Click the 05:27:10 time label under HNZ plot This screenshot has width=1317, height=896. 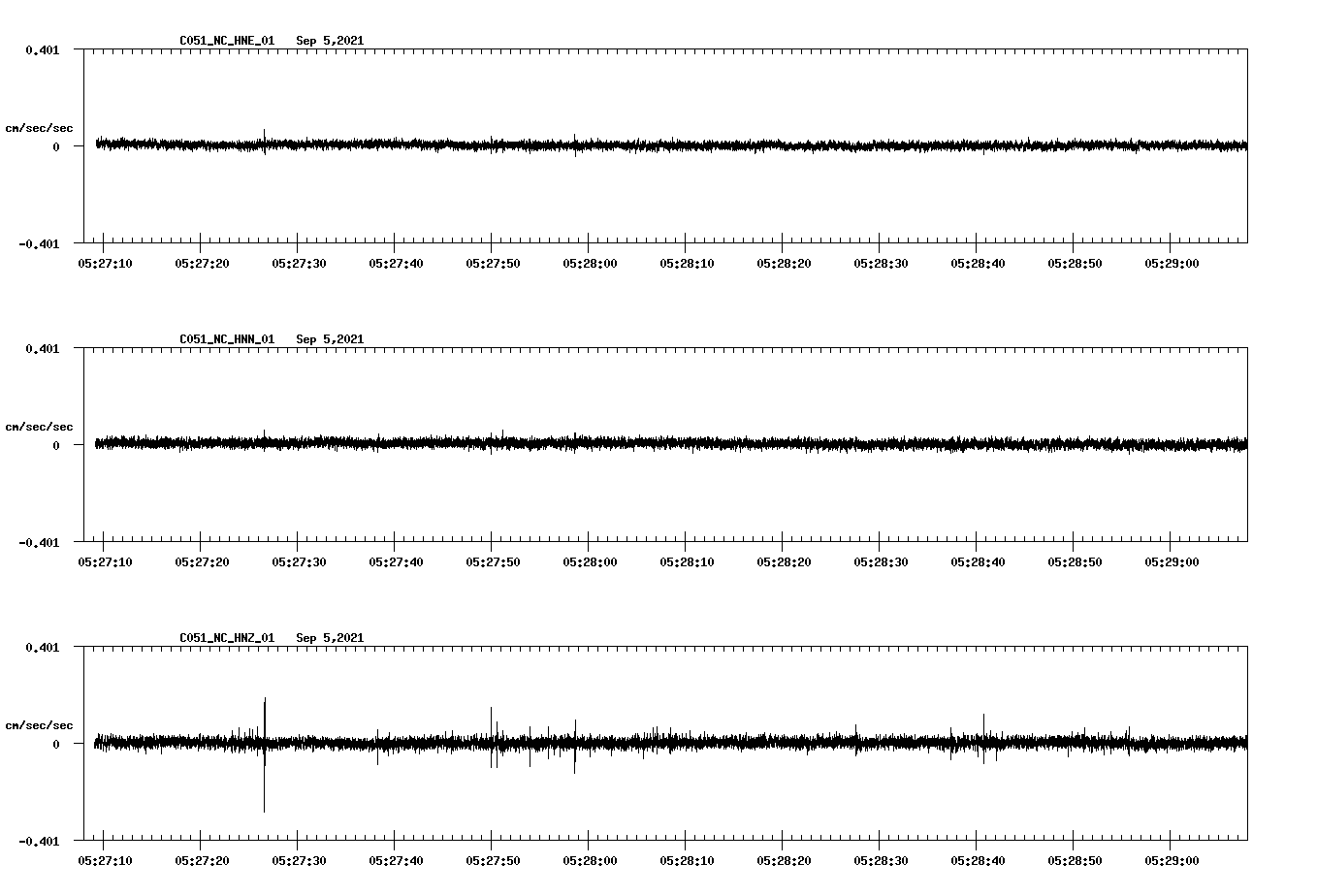(x=105, y=861)
